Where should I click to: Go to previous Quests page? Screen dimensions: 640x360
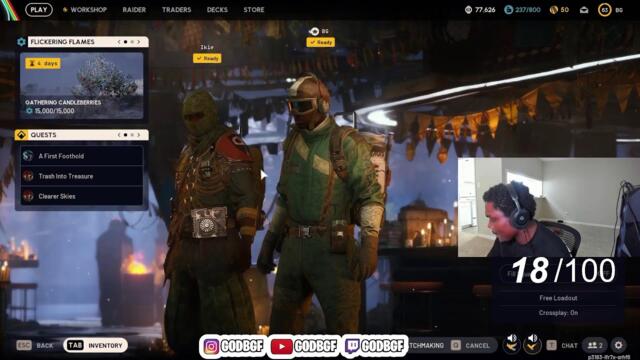[x=119, y=135]
